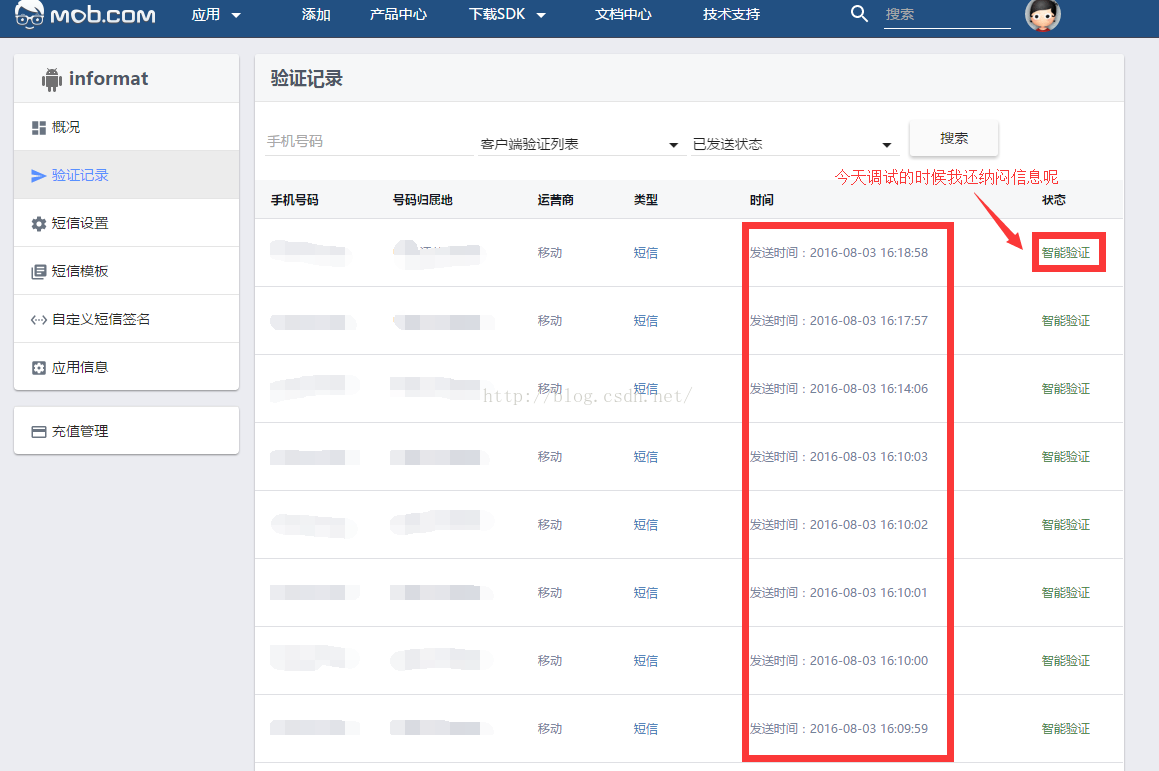This screenshot has height=771, width=1159.
Task: Click the Android icon beside informat
Action: (52, 79)
